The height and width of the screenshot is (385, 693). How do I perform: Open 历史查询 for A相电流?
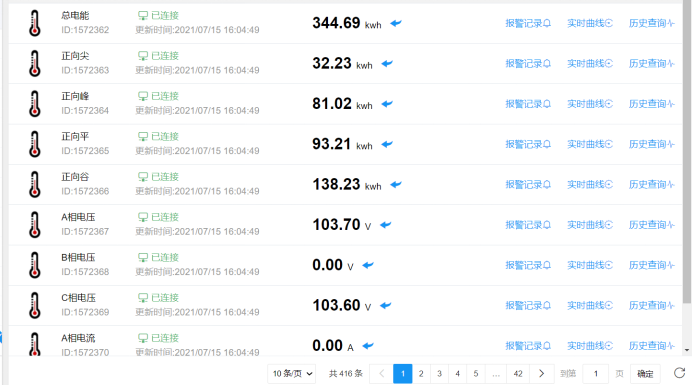tap(652, 346)
